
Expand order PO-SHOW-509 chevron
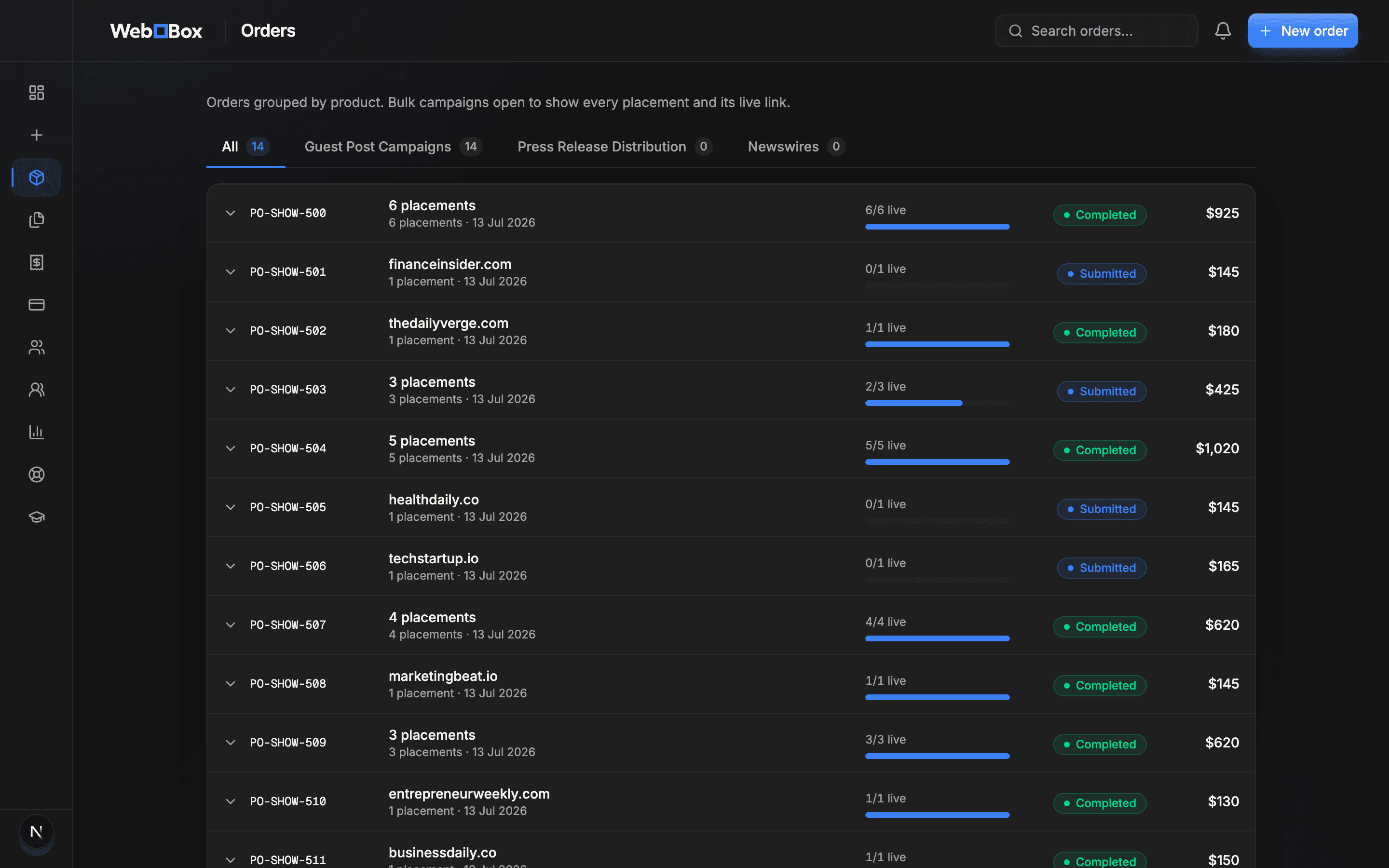[x=230, y=743]
